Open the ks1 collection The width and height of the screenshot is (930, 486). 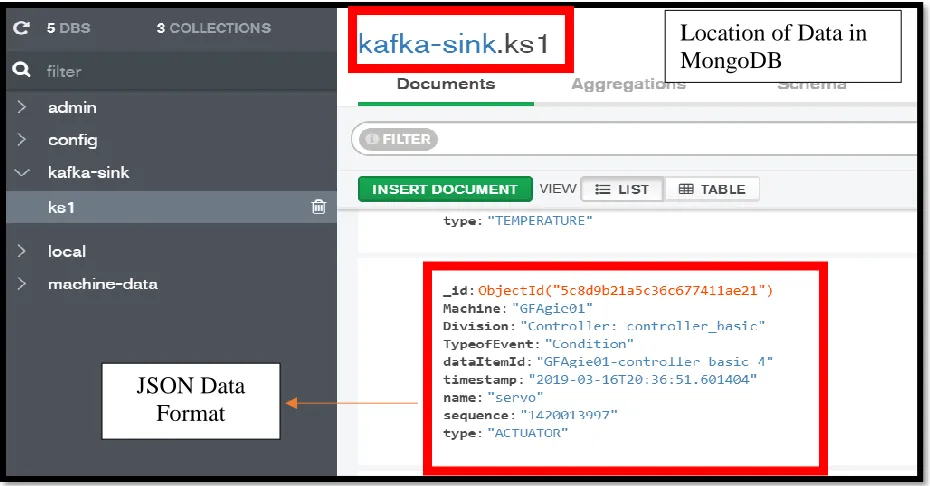(x=62, y=207)
